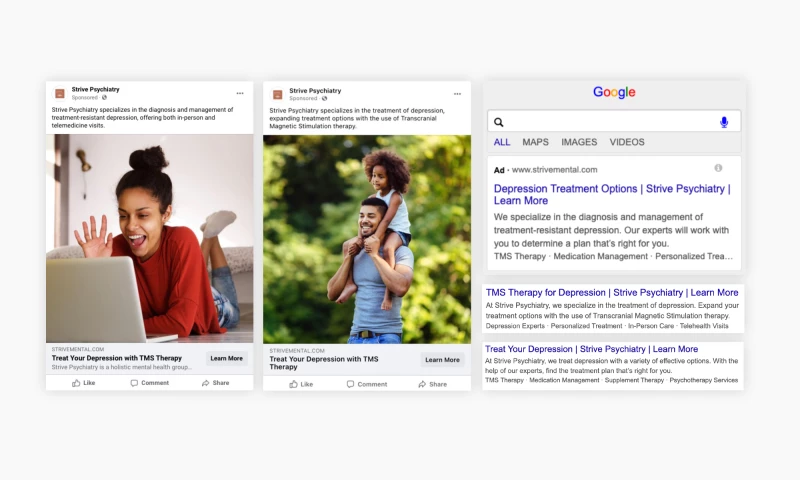This screenshot has height=480, width=800.
Task: Open the three-dot menu on first ad
Action: (x=240, y=93)
